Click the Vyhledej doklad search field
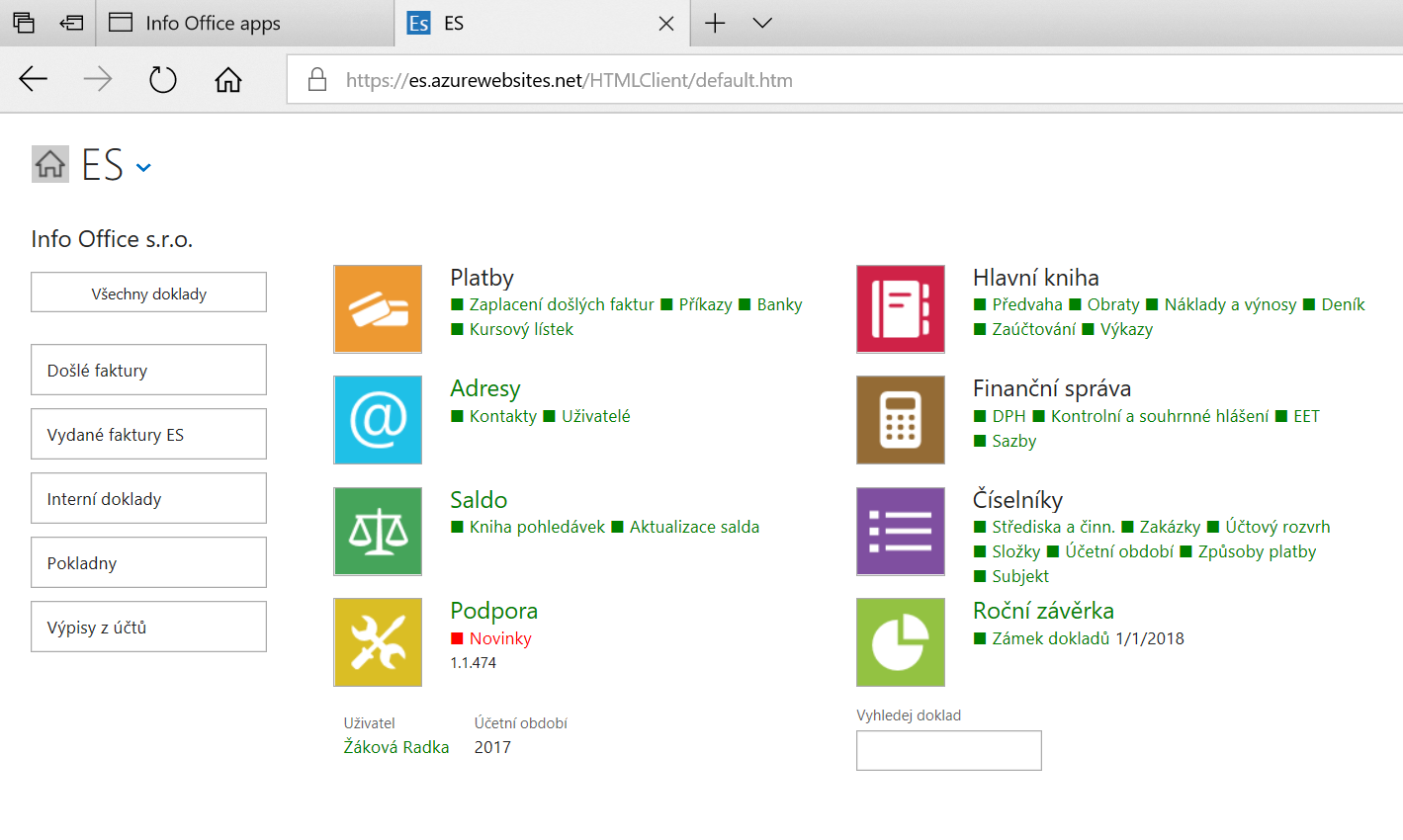Viewport: 1403px width, 840px height. pyautogui.click(x=948, y=751)
